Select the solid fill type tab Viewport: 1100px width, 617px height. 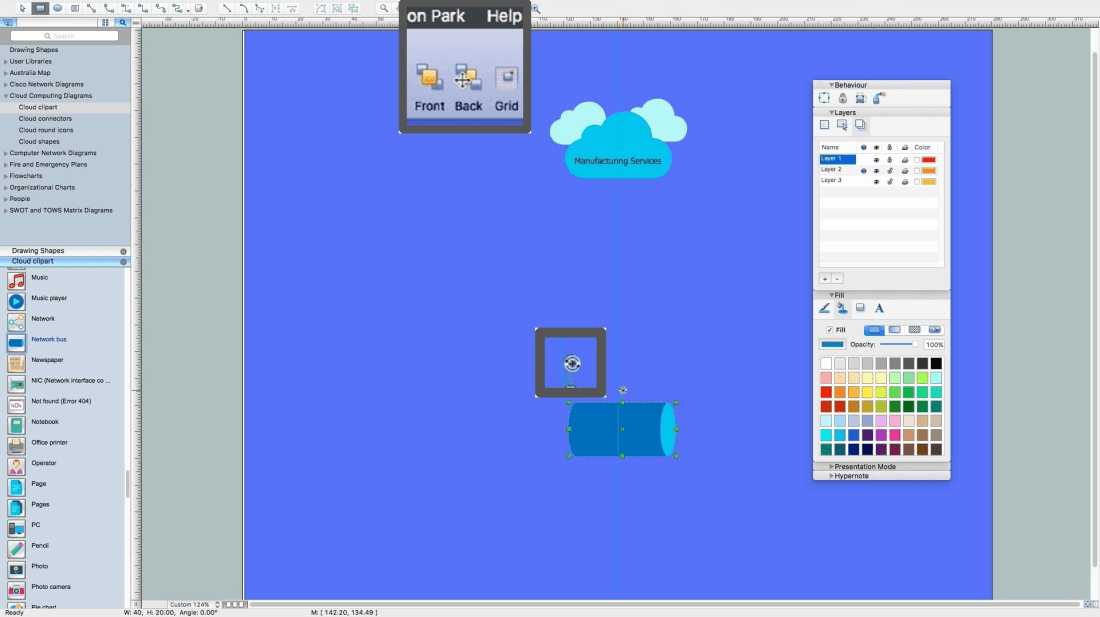pos(874,330)
